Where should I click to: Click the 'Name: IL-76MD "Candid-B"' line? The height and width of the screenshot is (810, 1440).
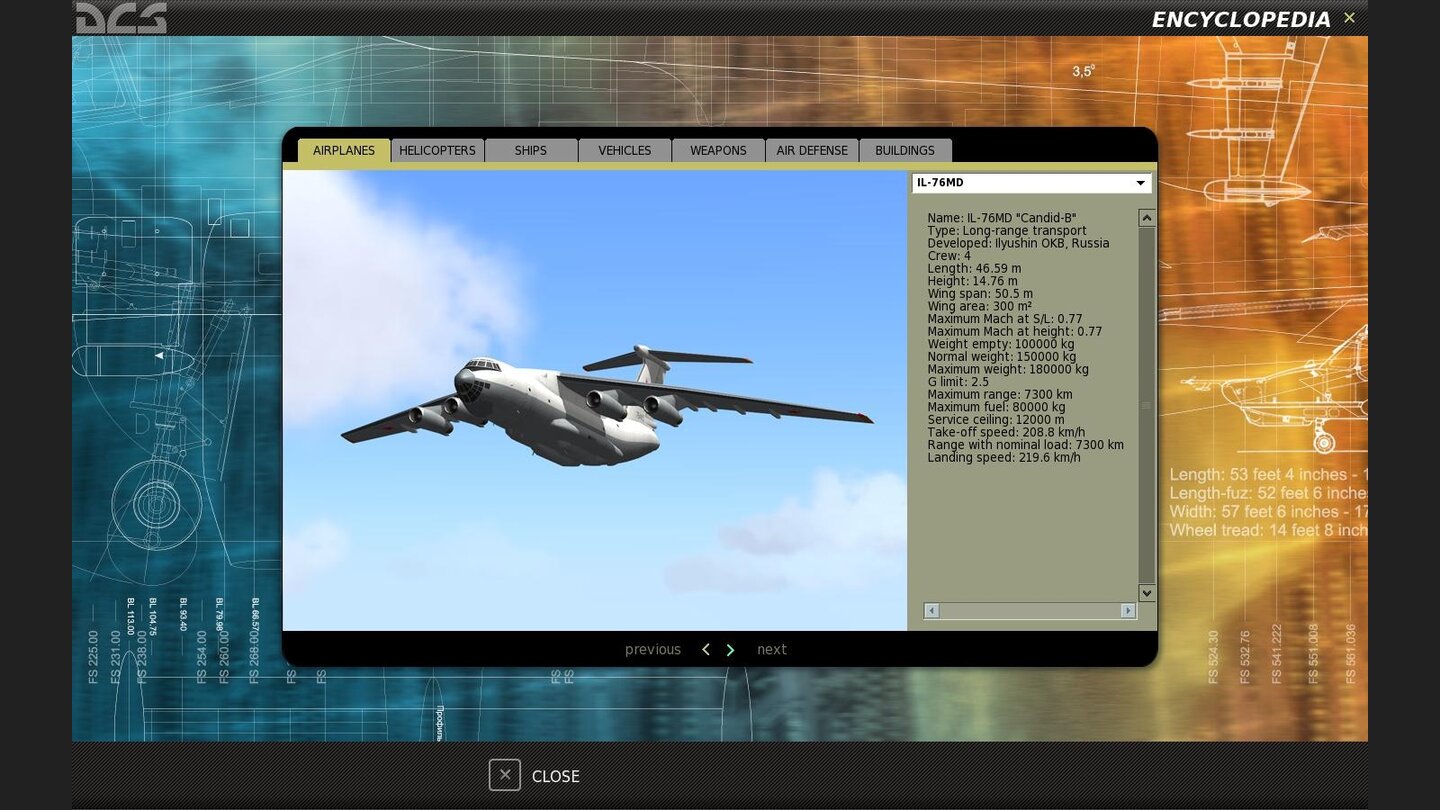pos(1002,218)
